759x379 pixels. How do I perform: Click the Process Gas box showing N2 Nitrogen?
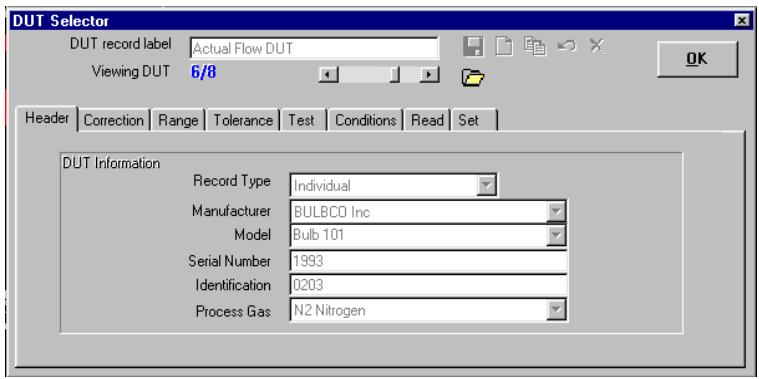coord(428,310)
